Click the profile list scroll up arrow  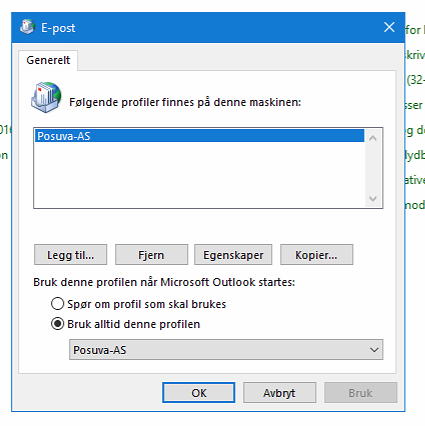tap(373, 138)
